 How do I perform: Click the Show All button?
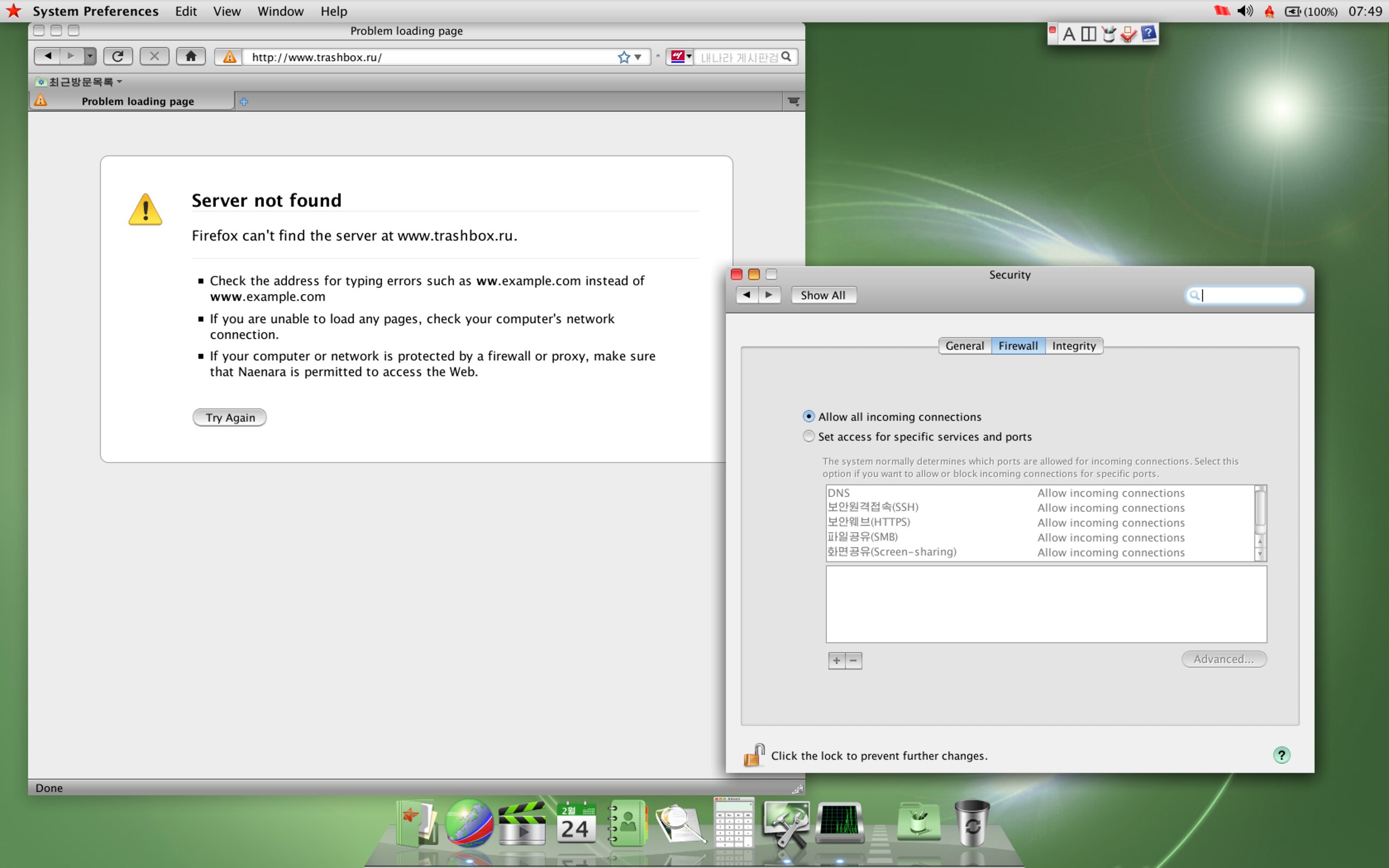coord(823,295)
